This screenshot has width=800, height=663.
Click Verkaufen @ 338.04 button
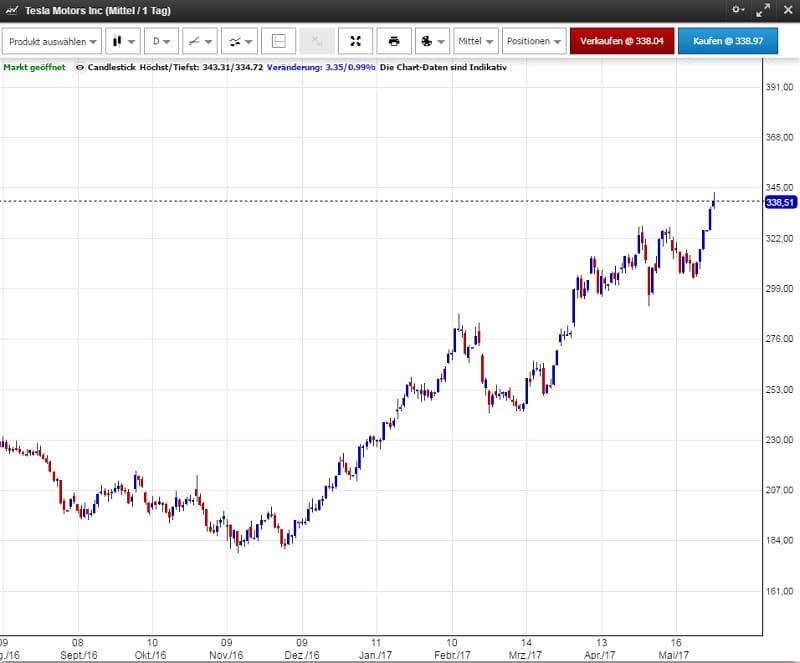(621, 42)
